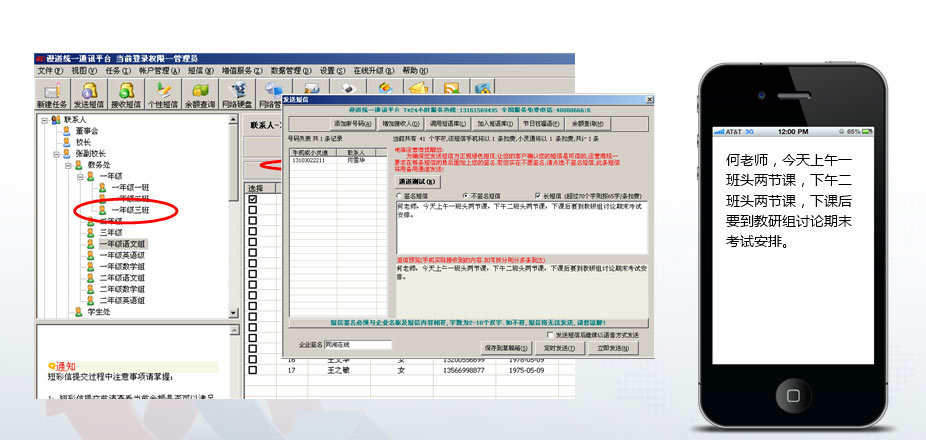Click the 添加新号码 button
926x440 pixels.
pyautogui.click(x=353, y=123)
